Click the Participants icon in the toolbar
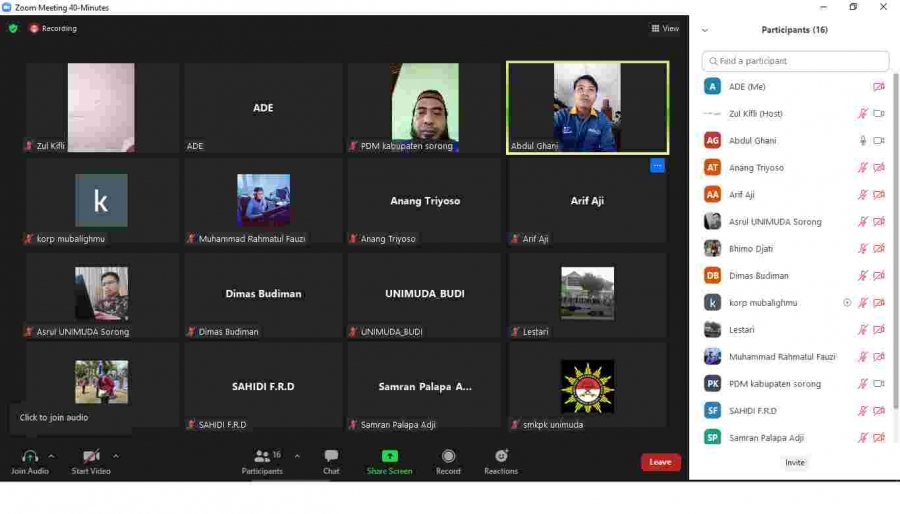 point(262,456)
